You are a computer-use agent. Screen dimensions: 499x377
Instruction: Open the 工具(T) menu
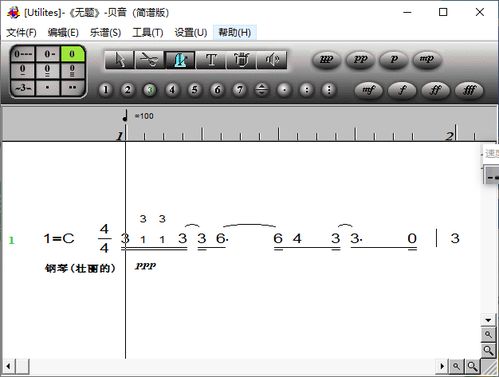point(148,33)
